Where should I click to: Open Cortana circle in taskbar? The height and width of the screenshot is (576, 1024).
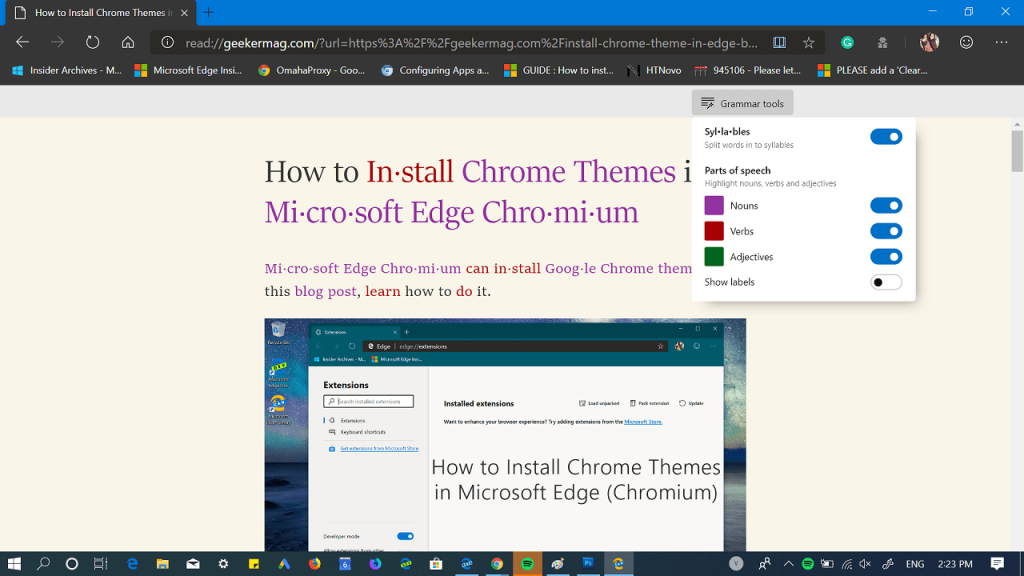pos(72,564)
